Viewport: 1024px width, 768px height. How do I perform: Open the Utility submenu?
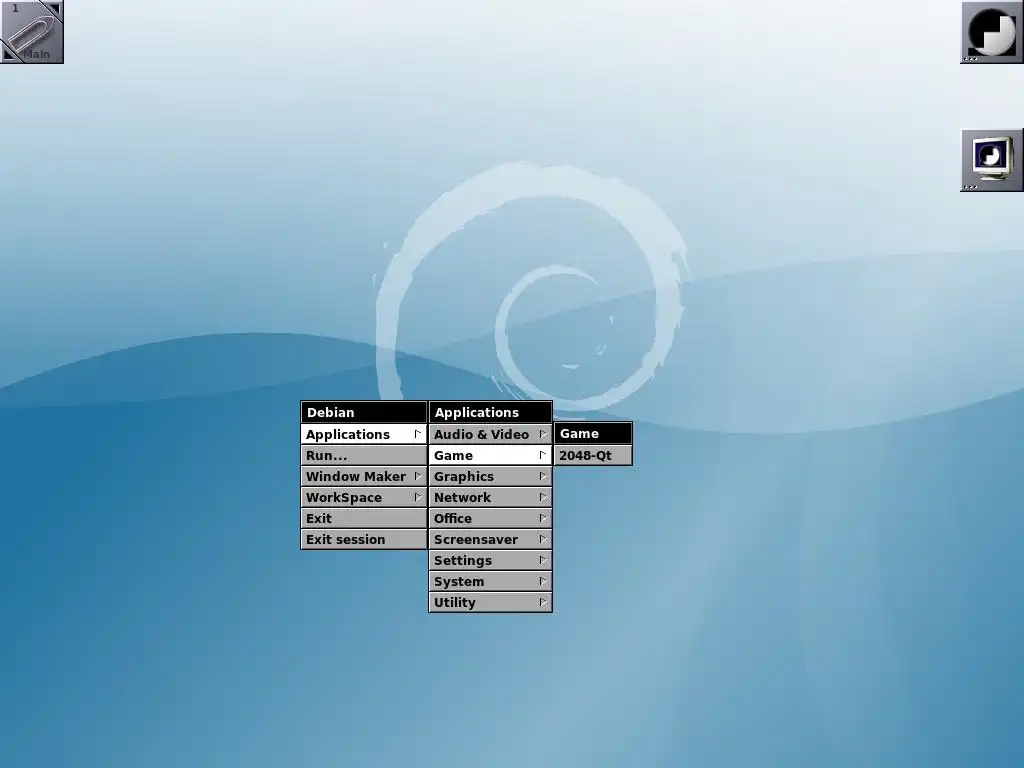pyautogui.click(x=490, y=601)
